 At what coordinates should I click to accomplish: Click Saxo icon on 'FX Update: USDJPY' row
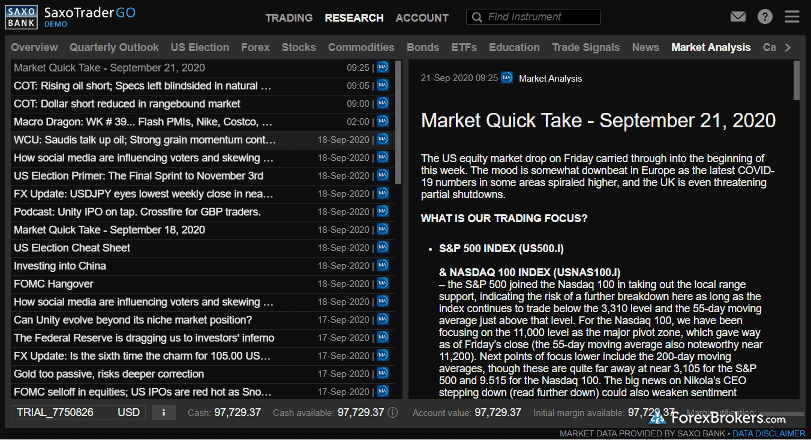383,193
